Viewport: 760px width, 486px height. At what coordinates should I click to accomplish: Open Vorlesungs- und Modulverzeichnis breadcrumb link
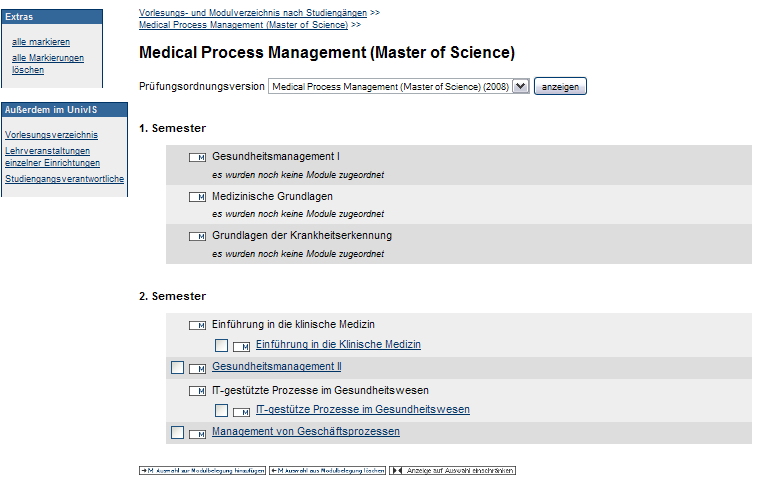253,13
